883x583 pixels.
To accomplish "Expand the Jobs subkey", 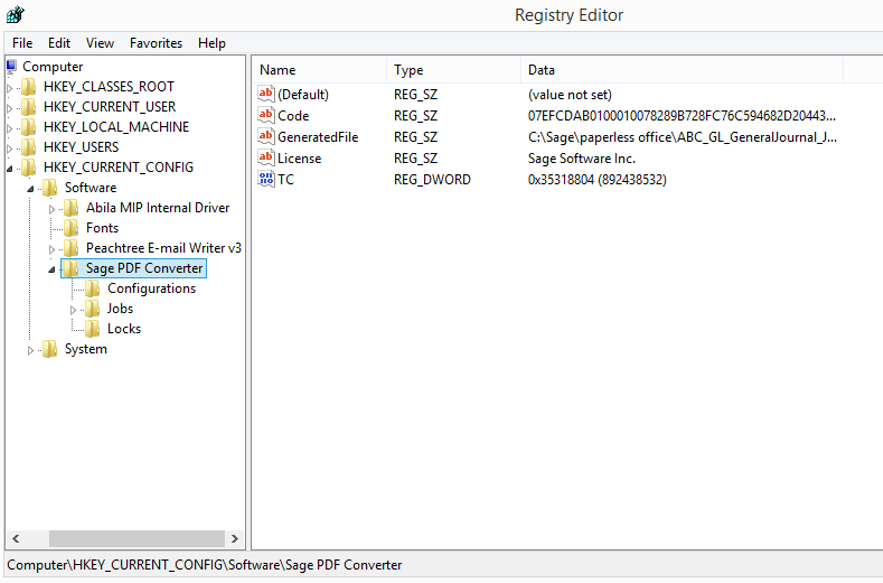I will 72,310.
